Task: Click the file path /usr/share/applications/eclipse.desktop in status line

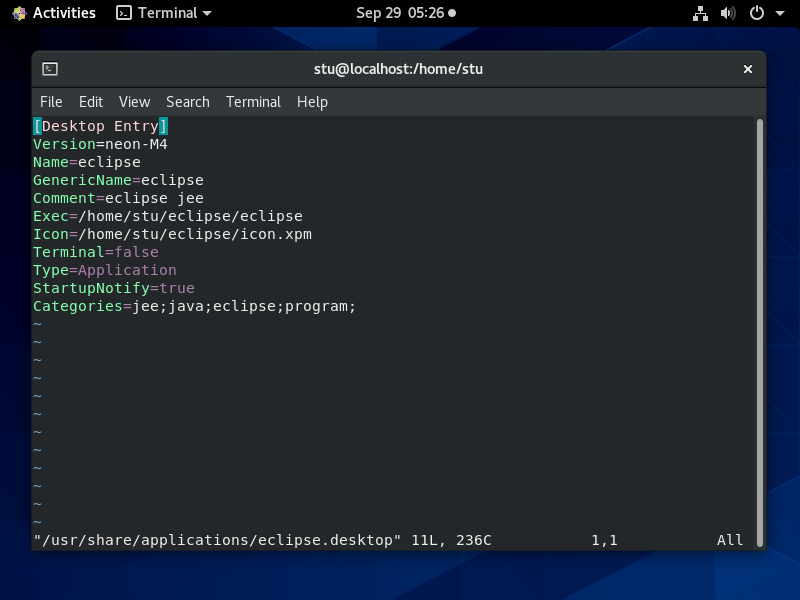Action: click(217, 540)
